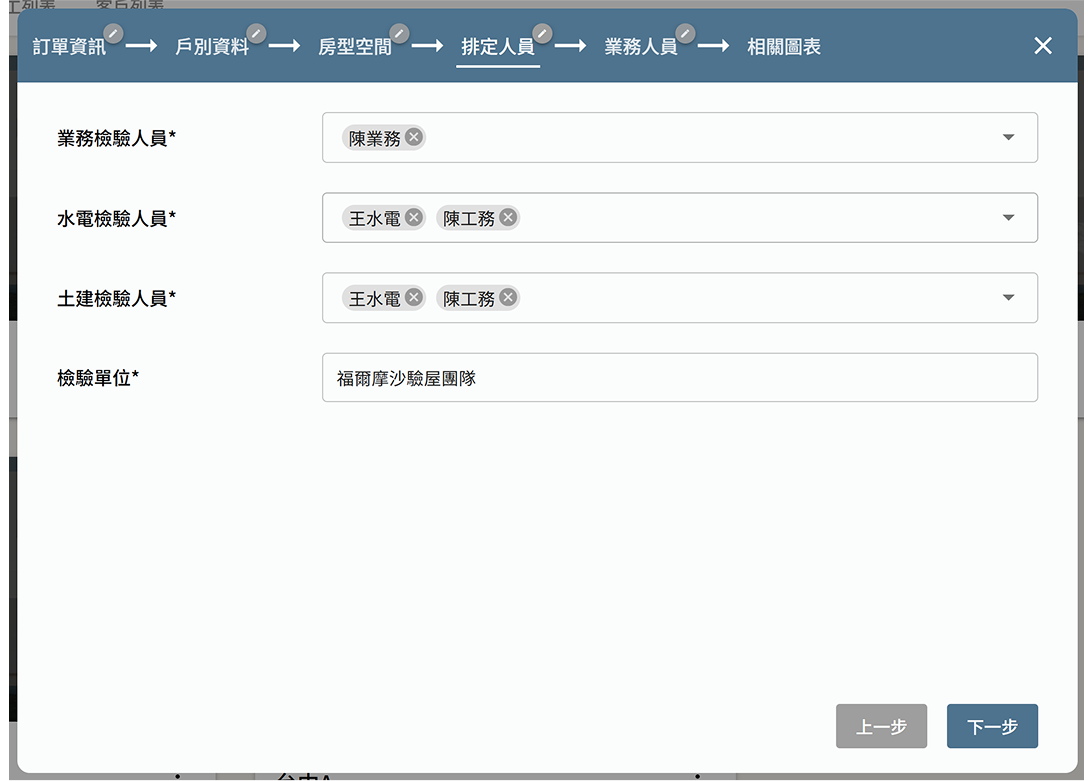Expand the 業務檢驗人員 dropdown arrow

click(x=1008, y=138)
